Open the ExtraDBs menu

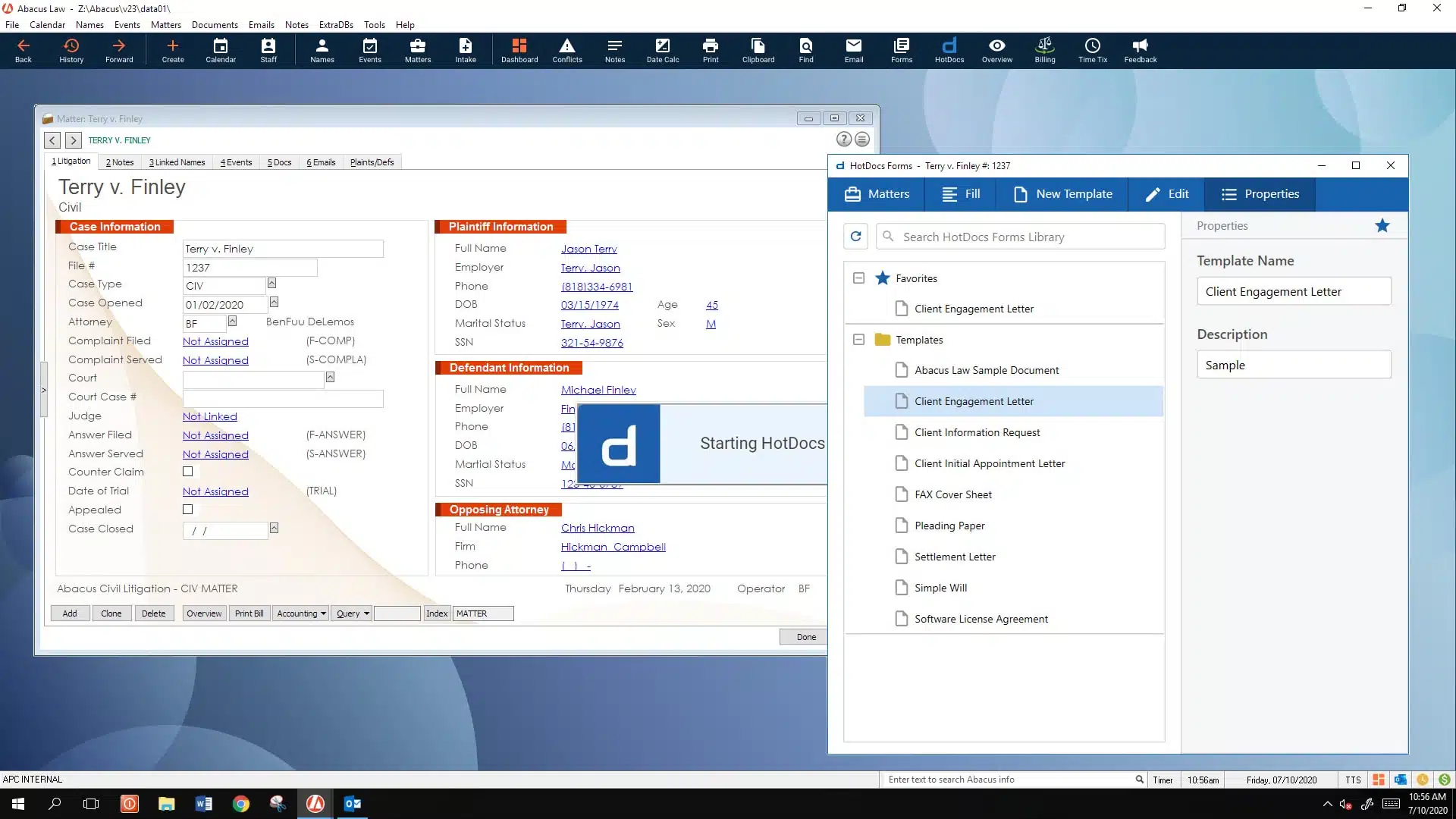336,24
